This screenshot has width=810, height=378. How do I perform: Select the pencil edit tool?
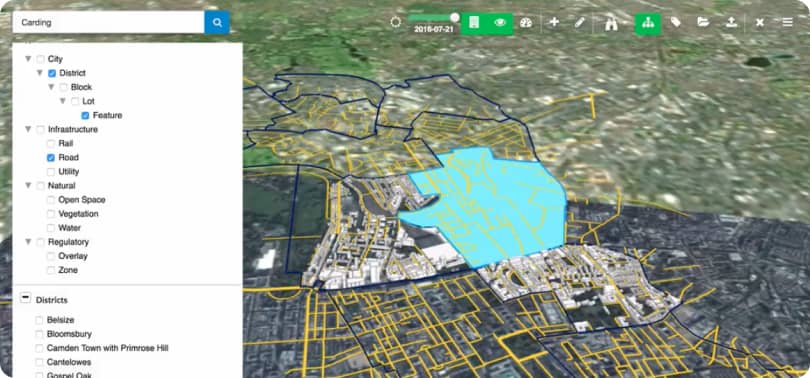point(580,23)
